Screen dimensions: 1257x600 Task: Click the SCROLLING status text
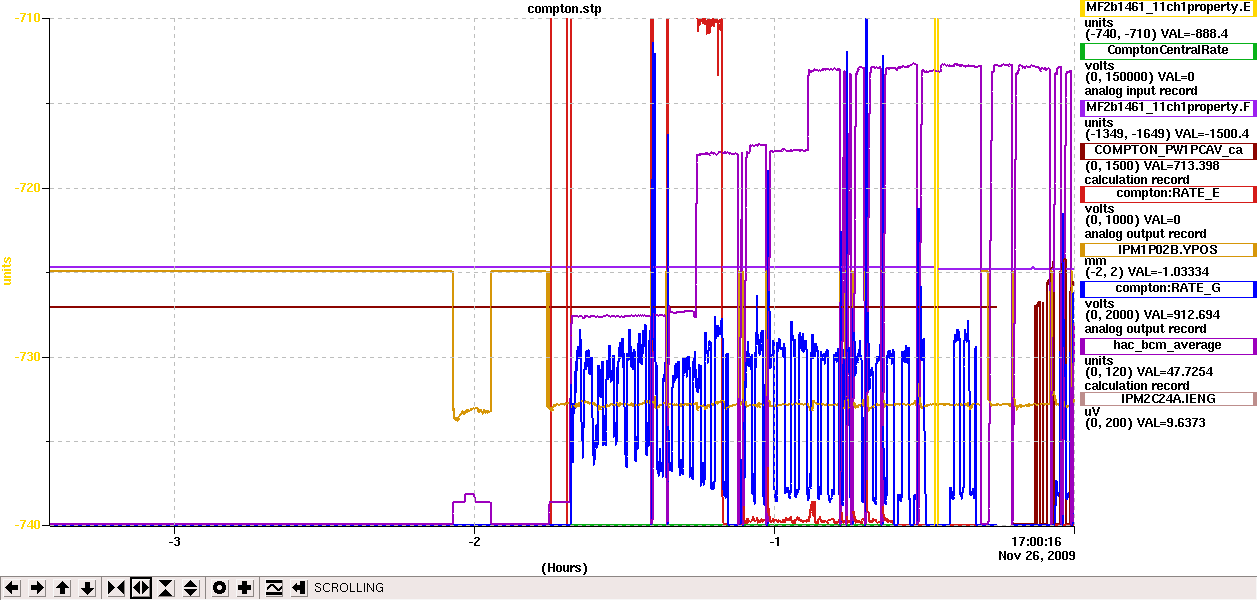[x=349, y=588]
